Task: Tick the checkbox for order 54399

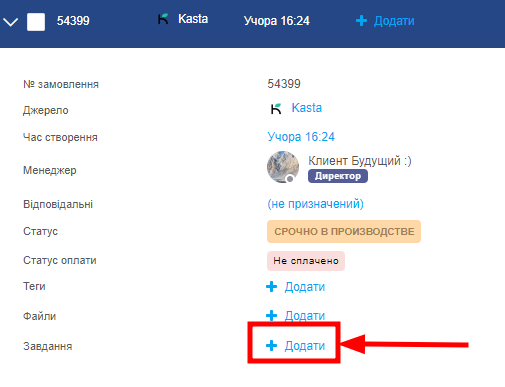Action: pos(36,22)
